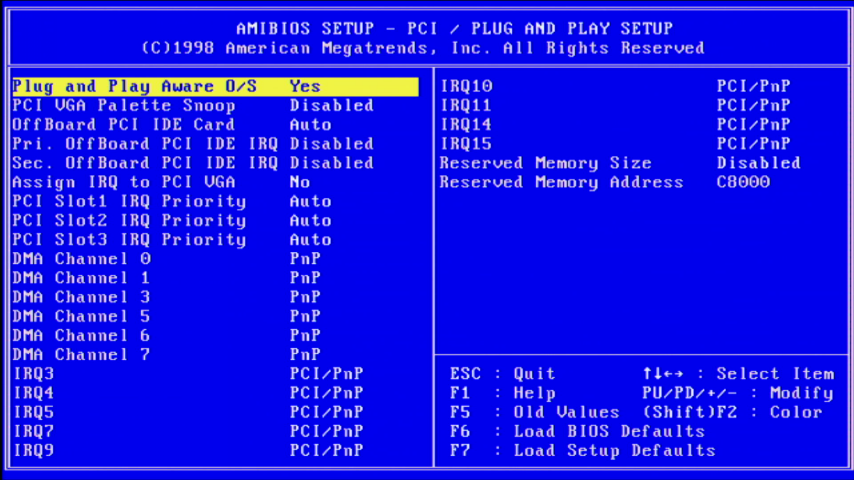This screenshot has height=480, width=854.
Task: Select Pri. OffBoard PCI IDE IRQ row
Action: pyautogui.click(x=145, y=144)
